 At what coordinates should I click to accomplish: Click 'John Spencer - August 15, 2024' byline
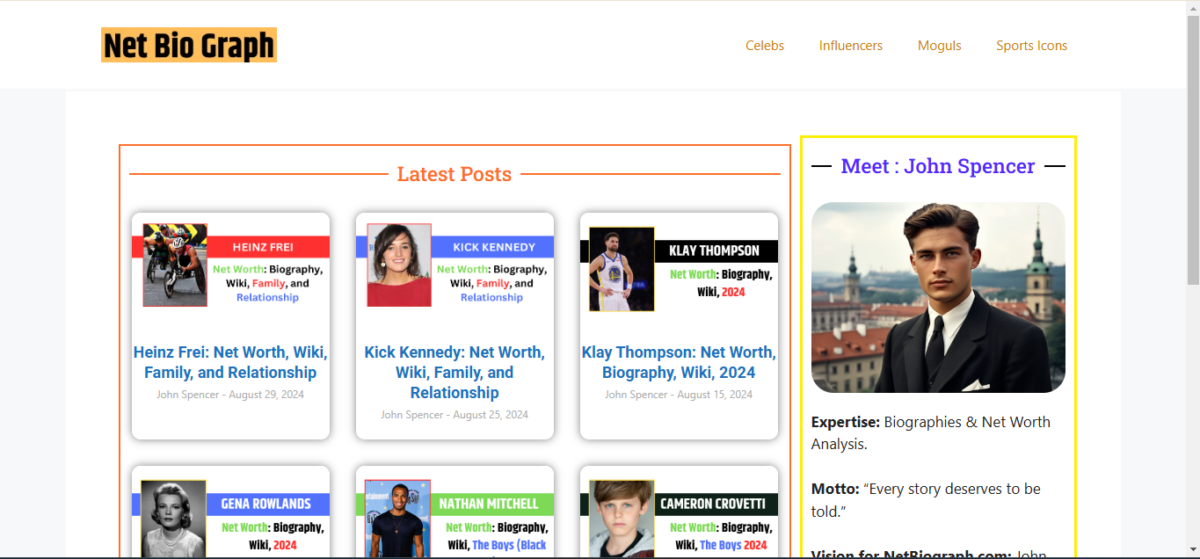click(x=679, y=394)
